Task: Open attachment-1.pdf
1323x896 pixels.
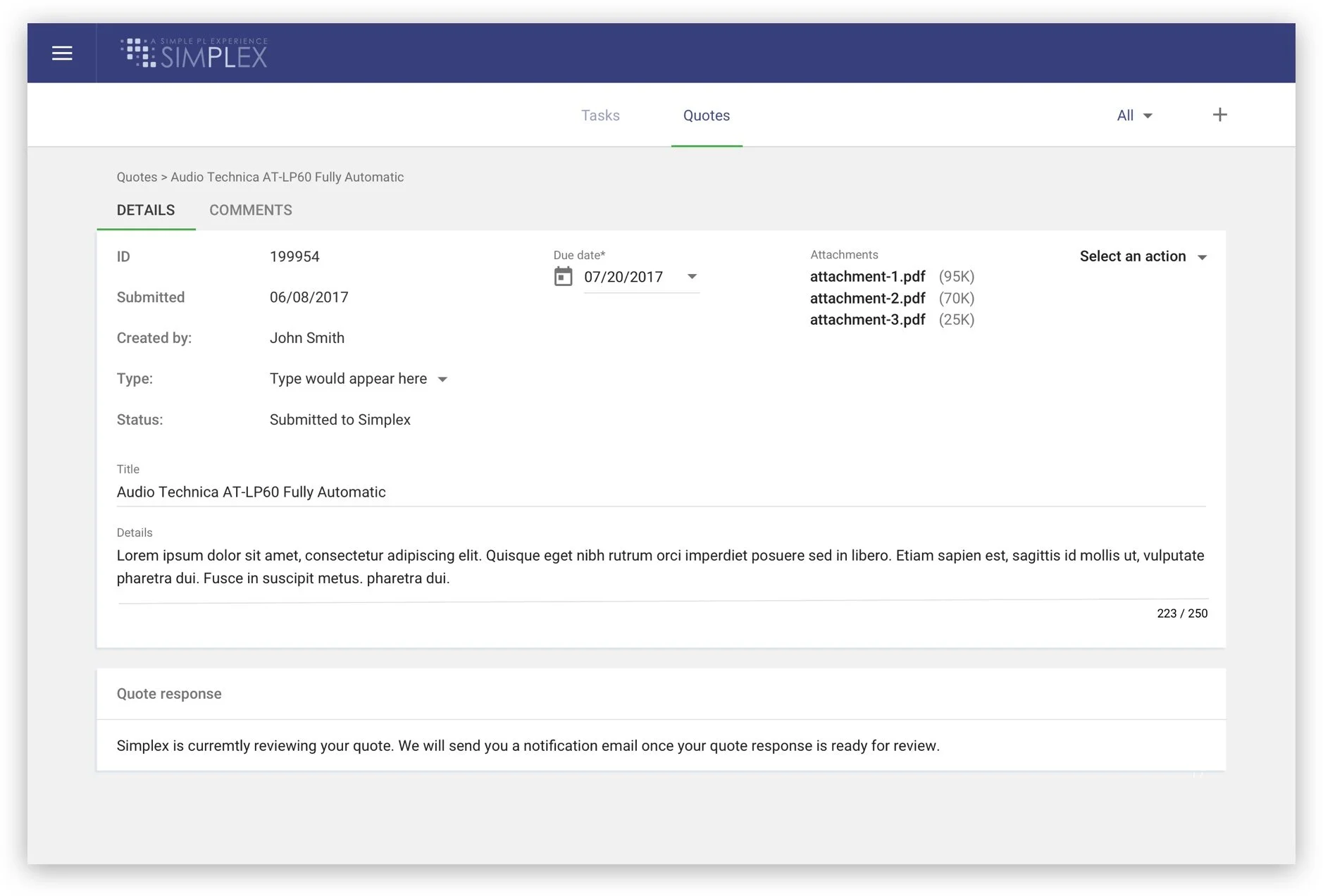Action: pos(867,277)
